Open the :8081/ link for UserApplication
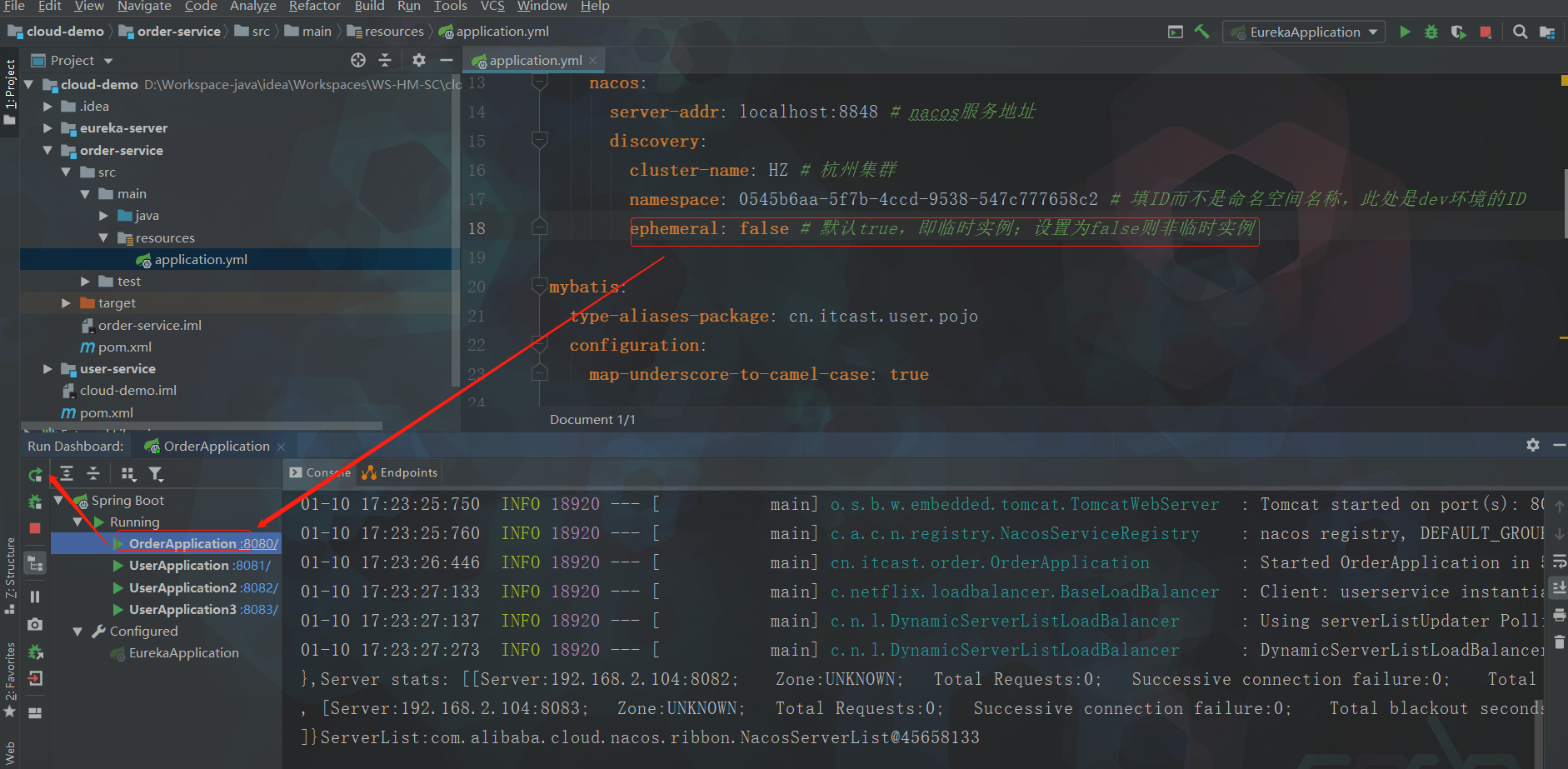The image size is (1568, 769). point(252,566)
